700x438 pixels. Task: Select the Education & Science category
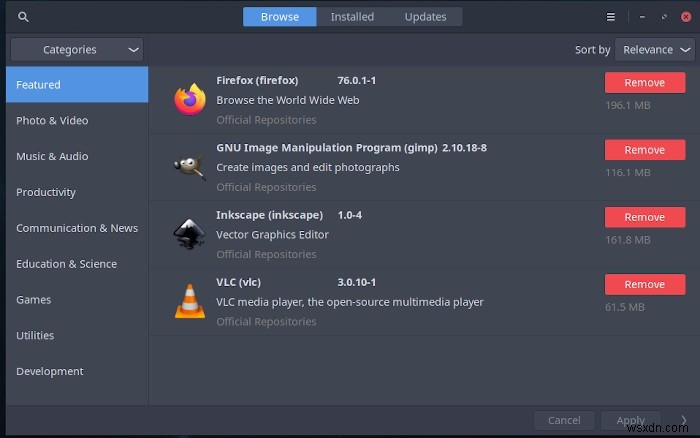pyautogui.click(x=77, y=264)
